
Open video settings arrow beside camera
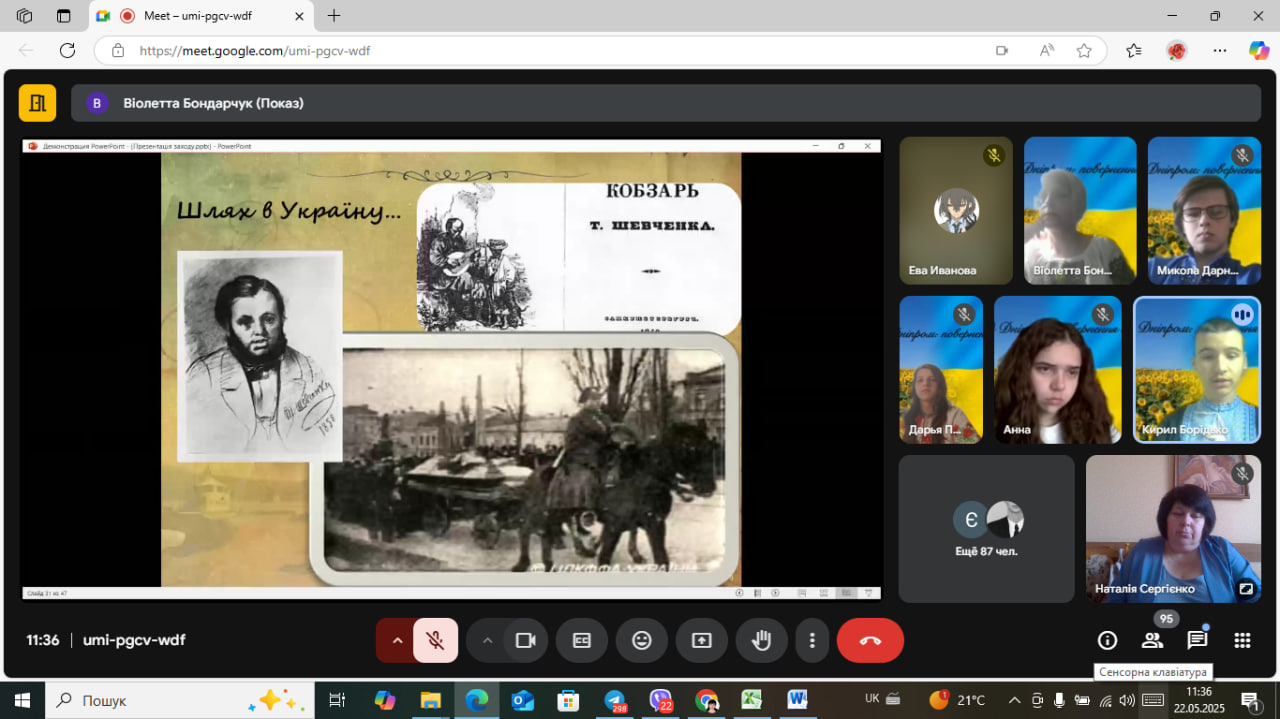(x=487, y=640)
